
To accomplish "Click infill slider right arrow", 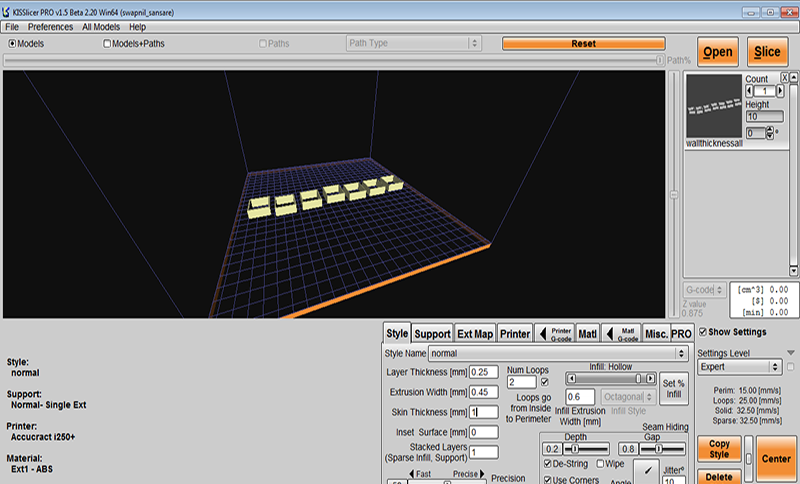I will click(650, 378).
